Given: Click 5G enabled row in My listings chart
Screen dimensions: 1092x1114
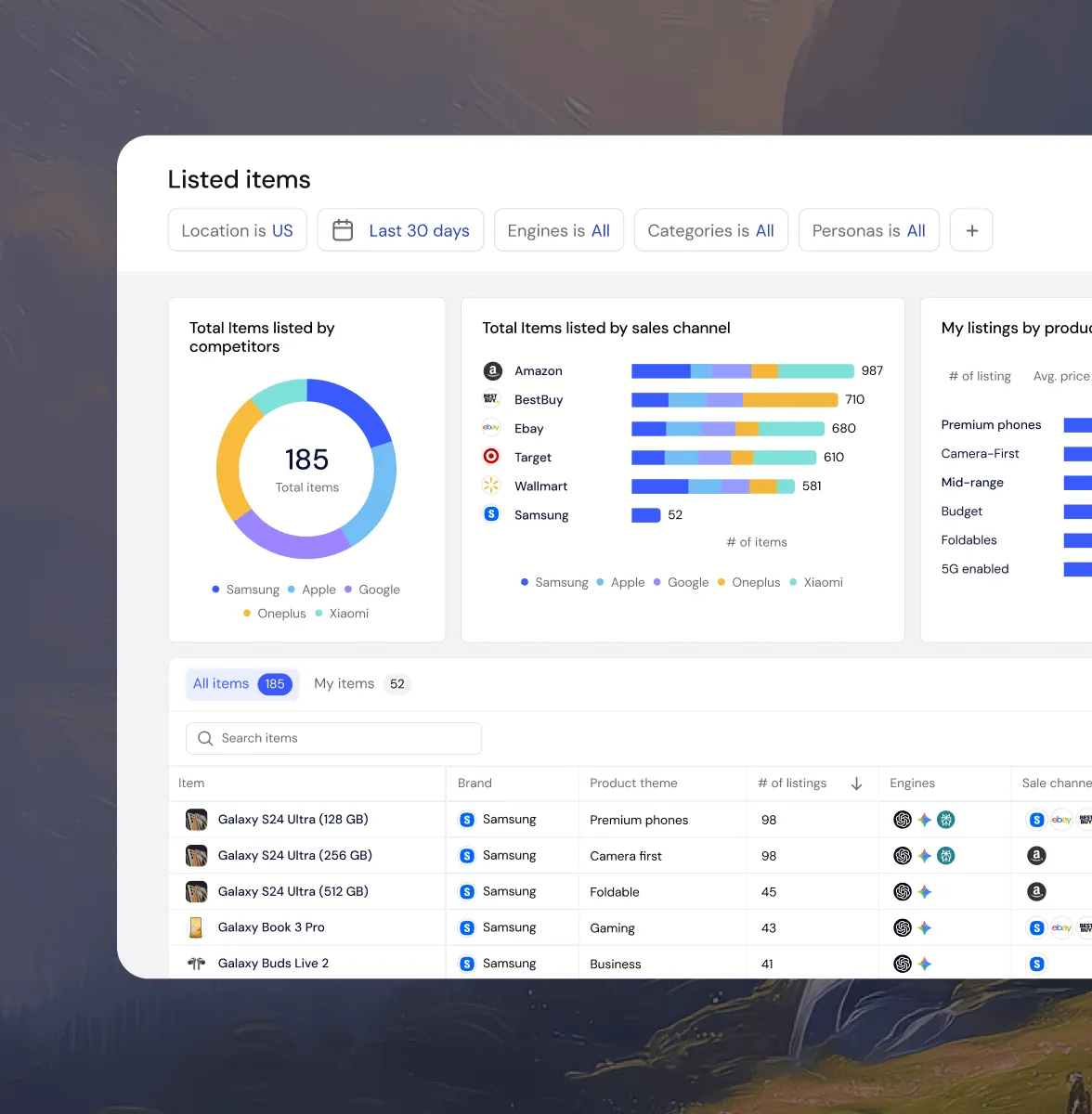Looking at the screenshot, I should pyautogui.click(x=1016, y=569).
